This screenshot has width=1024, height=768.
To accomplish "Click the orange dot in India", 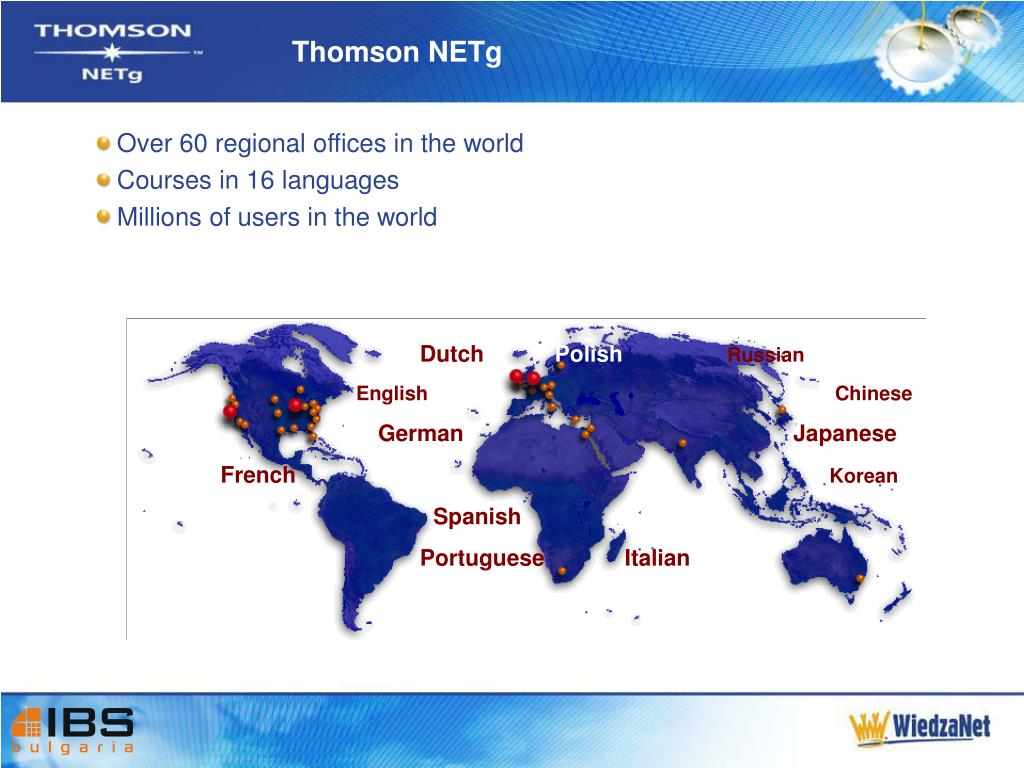I will [682, 443].
